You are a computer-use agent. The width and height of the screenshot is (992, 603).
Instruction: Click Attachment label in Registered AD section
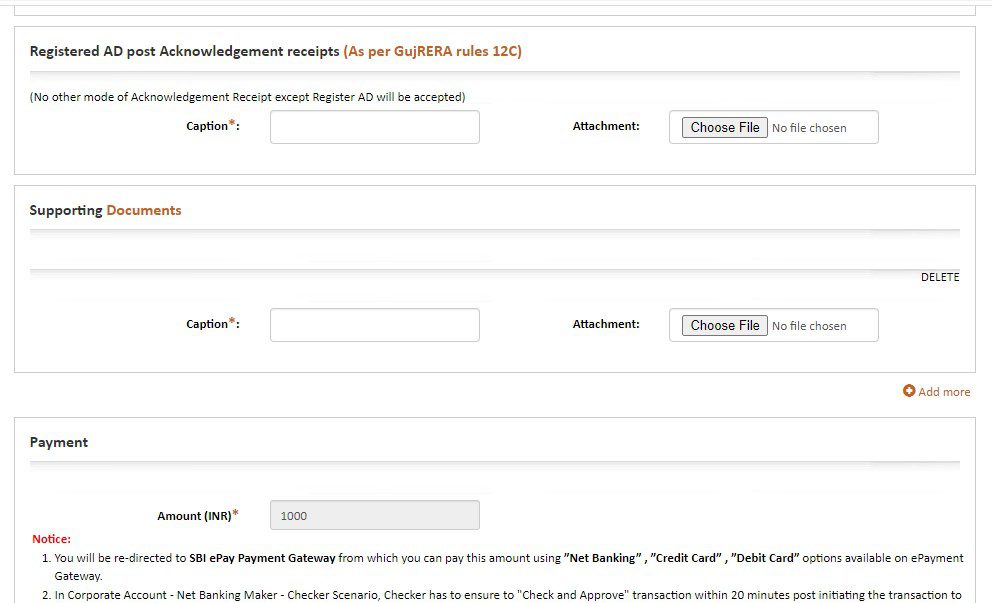tap(605, 126)
